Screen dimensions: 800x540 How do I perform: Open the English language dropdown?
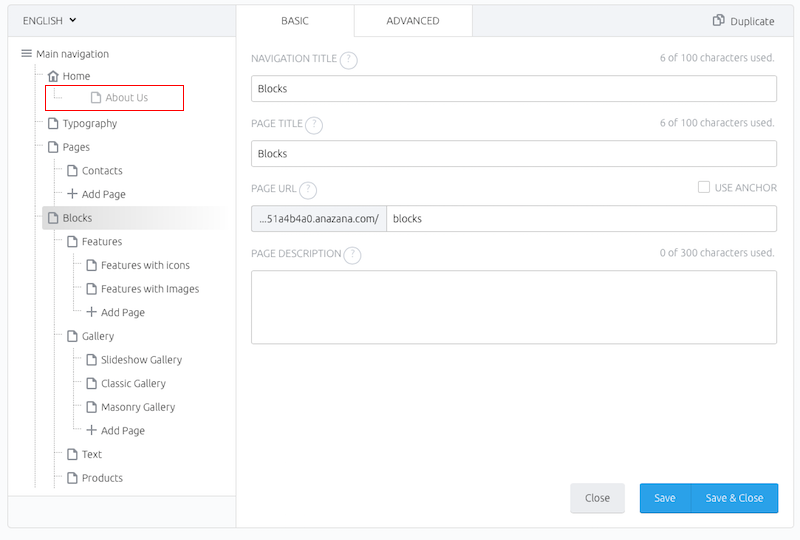(x=49, y=20)
